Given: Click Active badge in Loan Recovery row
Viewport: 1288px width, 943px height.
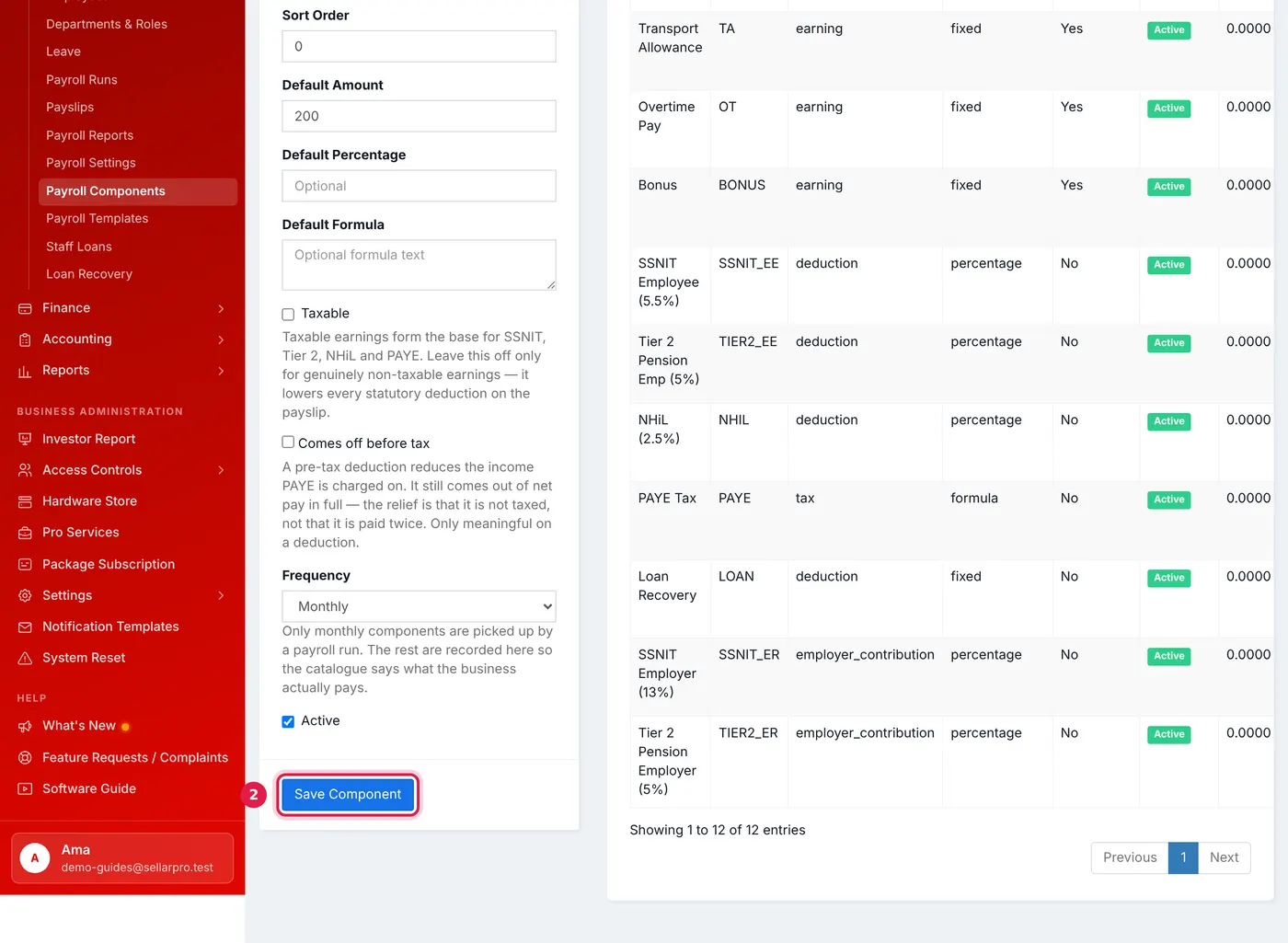Looking at the screenshot, I should click(x=1168, y=578).
